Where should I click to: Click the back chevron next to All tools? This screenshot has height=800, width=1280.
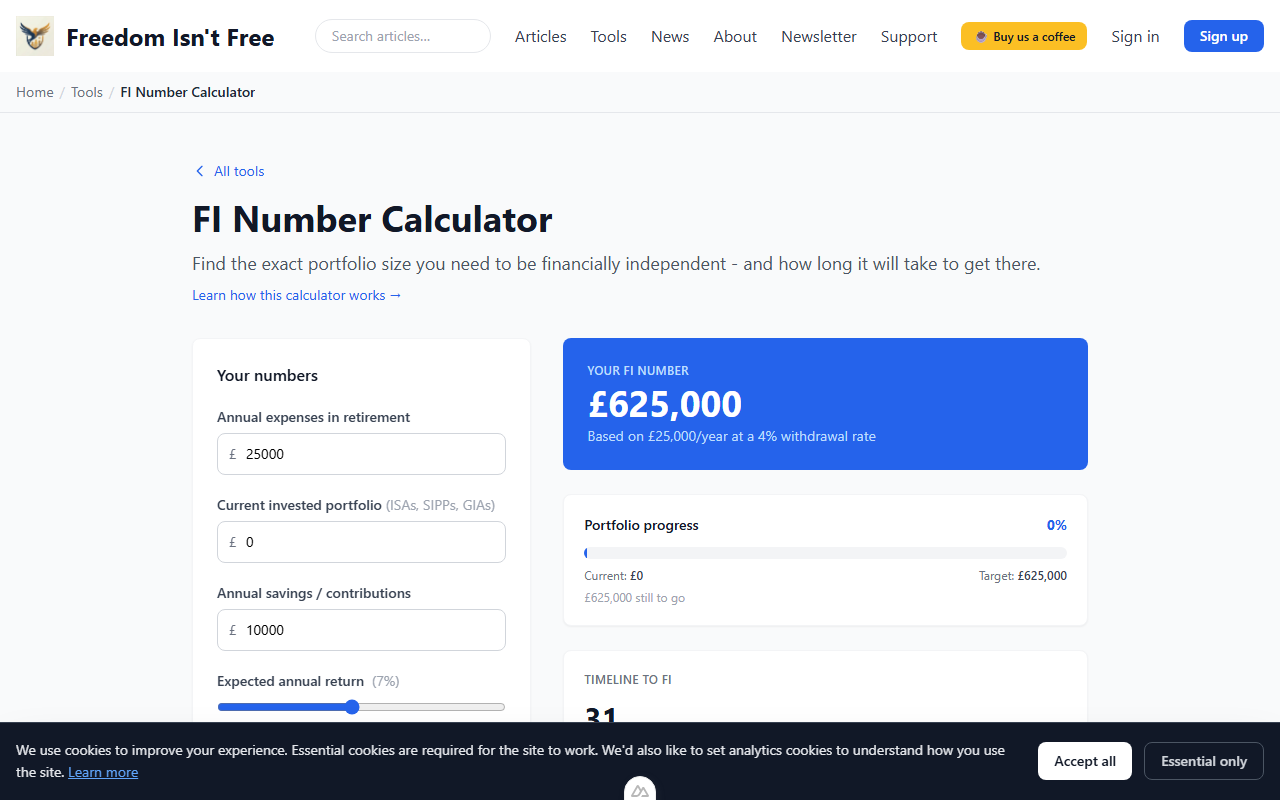[x=199, y=171]
